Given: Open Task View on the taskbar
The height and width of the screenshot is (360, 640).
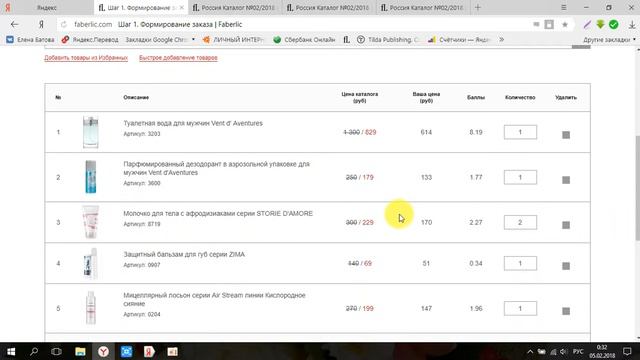Looking at the screenshot, I should (x=56, y=351).
